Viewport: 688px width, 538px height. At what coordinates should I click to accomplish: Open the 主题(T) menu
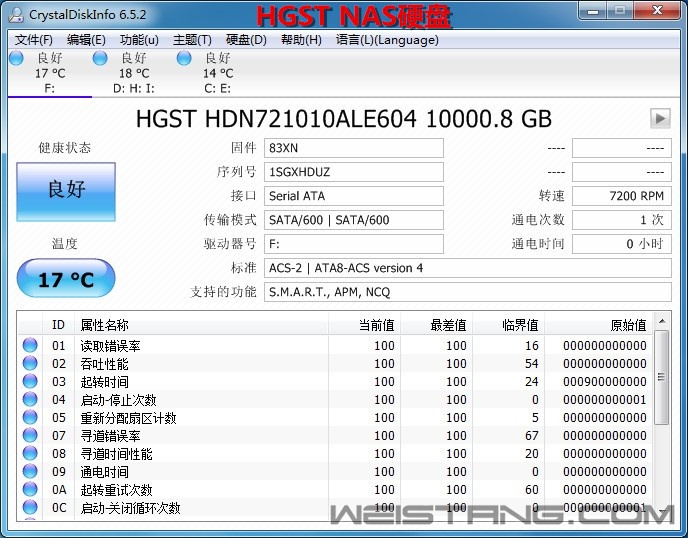click(192, 40)
